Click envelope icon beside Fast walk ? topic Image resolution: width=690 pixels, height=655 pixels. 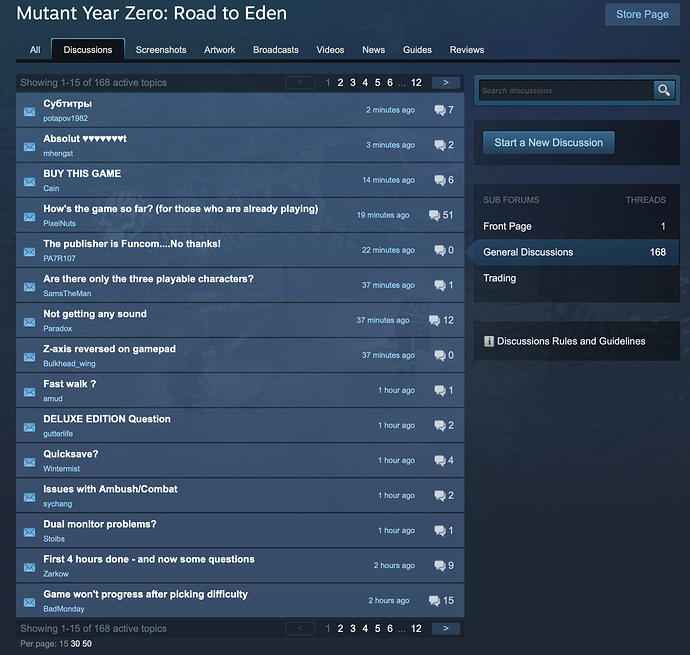point(29,392)
